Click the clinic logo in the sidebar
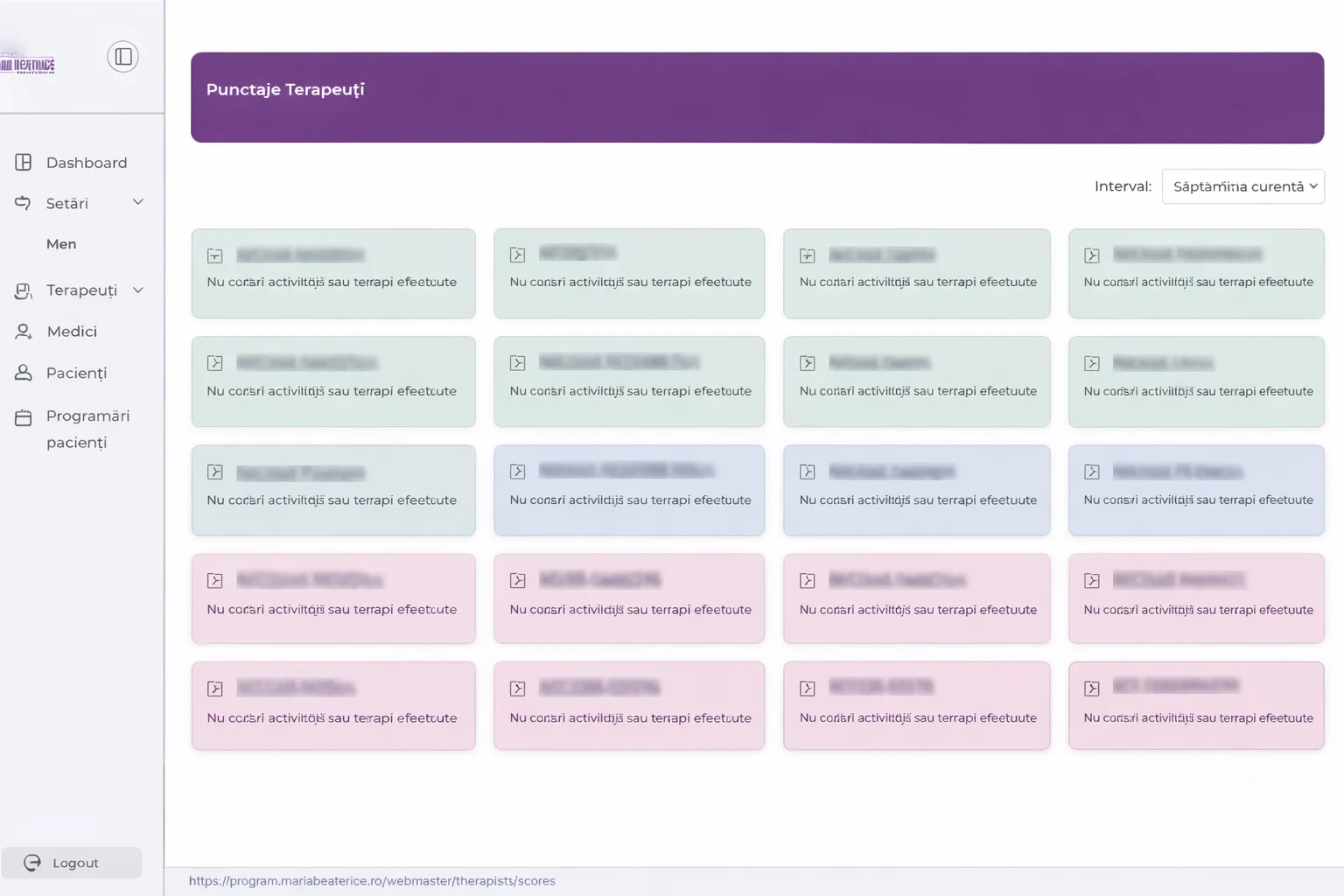1344x896 pixels. 28,64
